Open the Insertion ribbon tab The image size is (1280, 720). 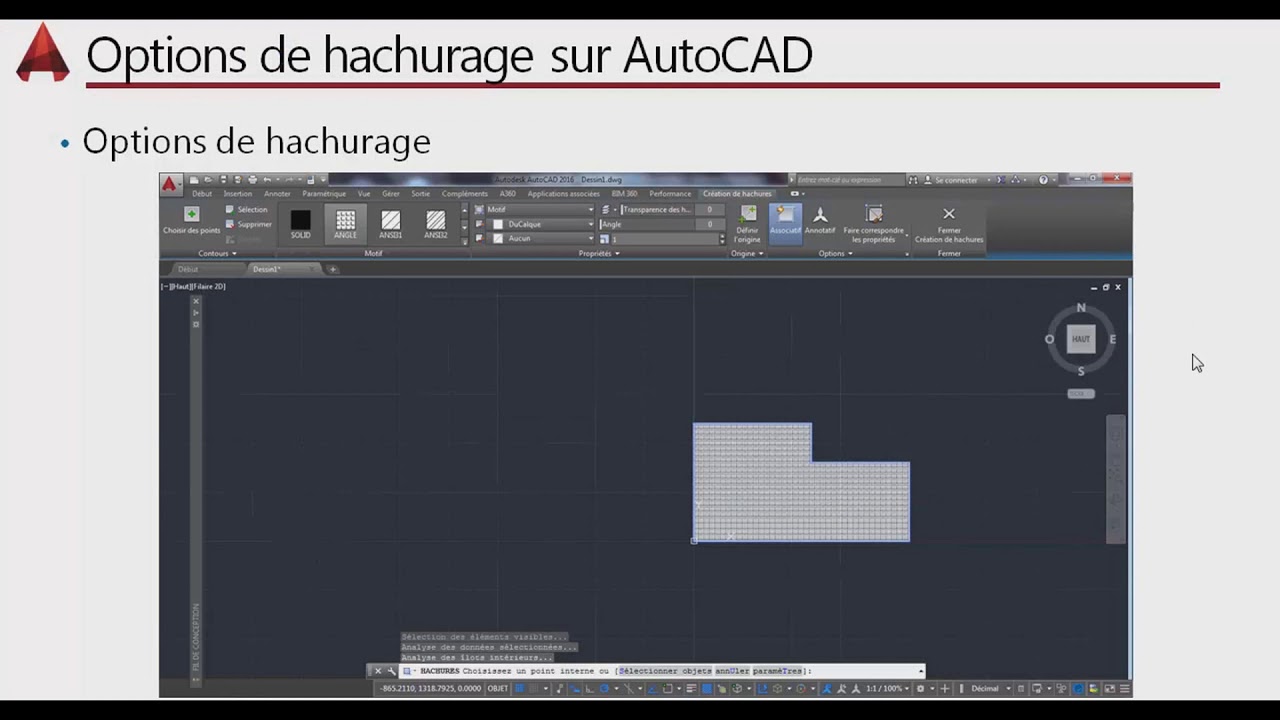tap(238, 194)
